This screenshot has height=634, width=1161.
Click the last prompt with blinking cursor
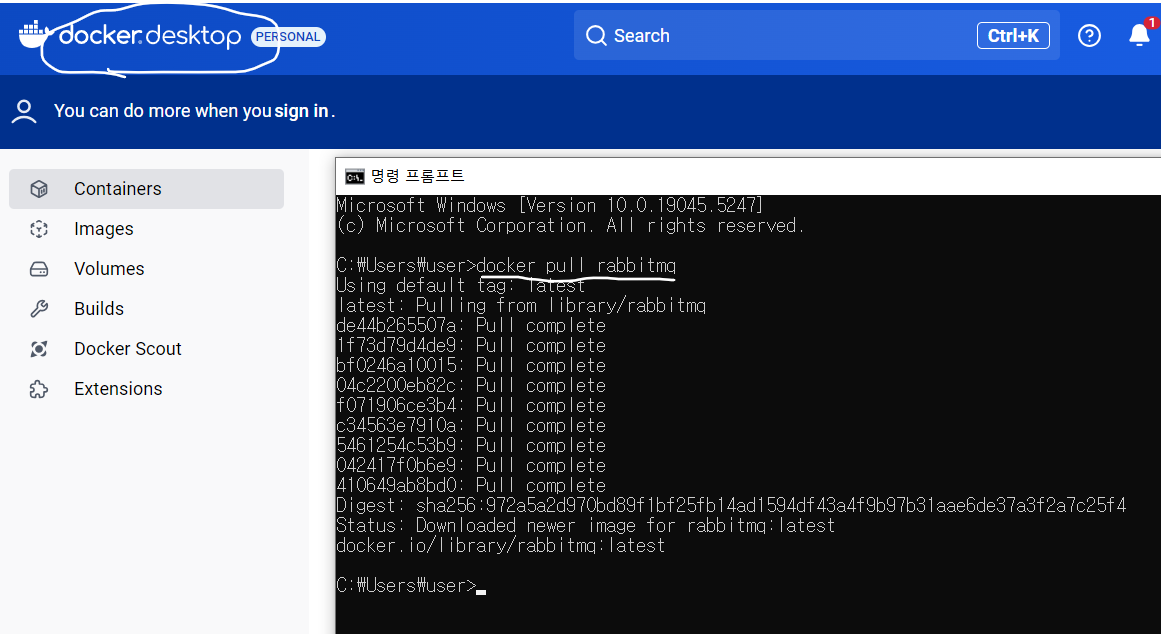[411, 586]
